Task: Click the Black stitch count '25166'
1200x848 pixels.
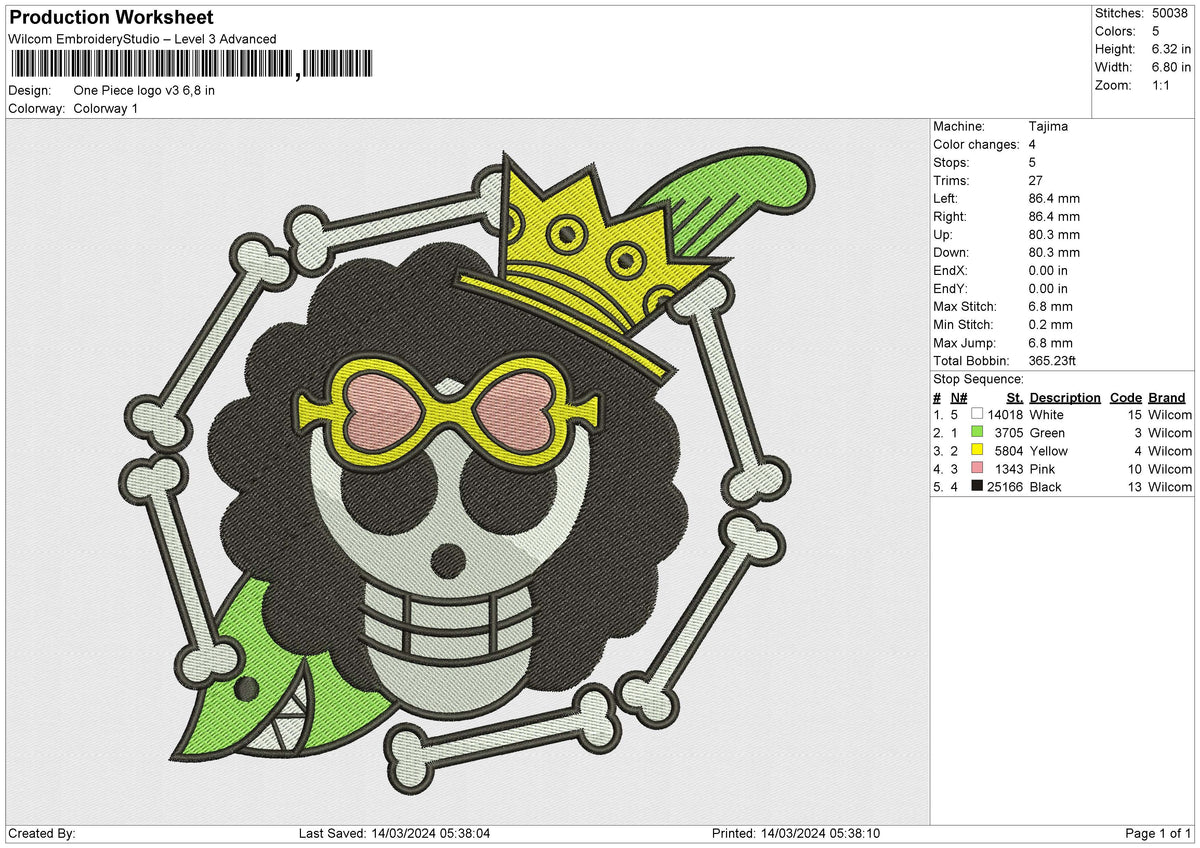Action: [x=1005, y=486]
